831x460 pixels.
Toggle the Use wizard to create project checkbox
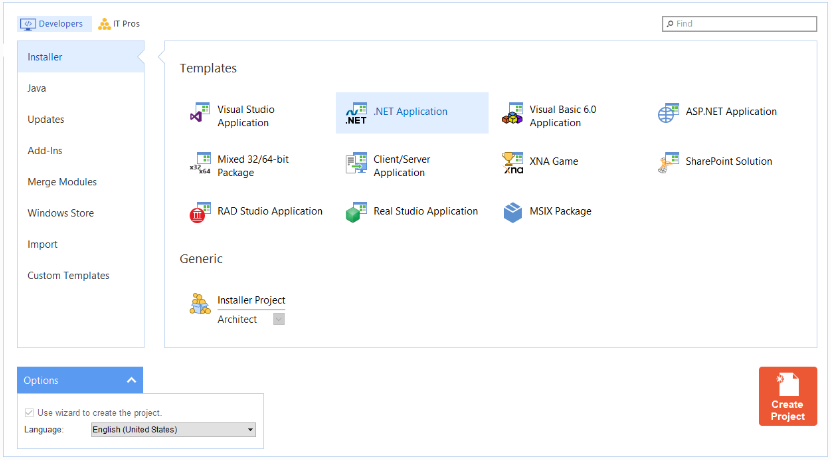[x=29, y=413]
